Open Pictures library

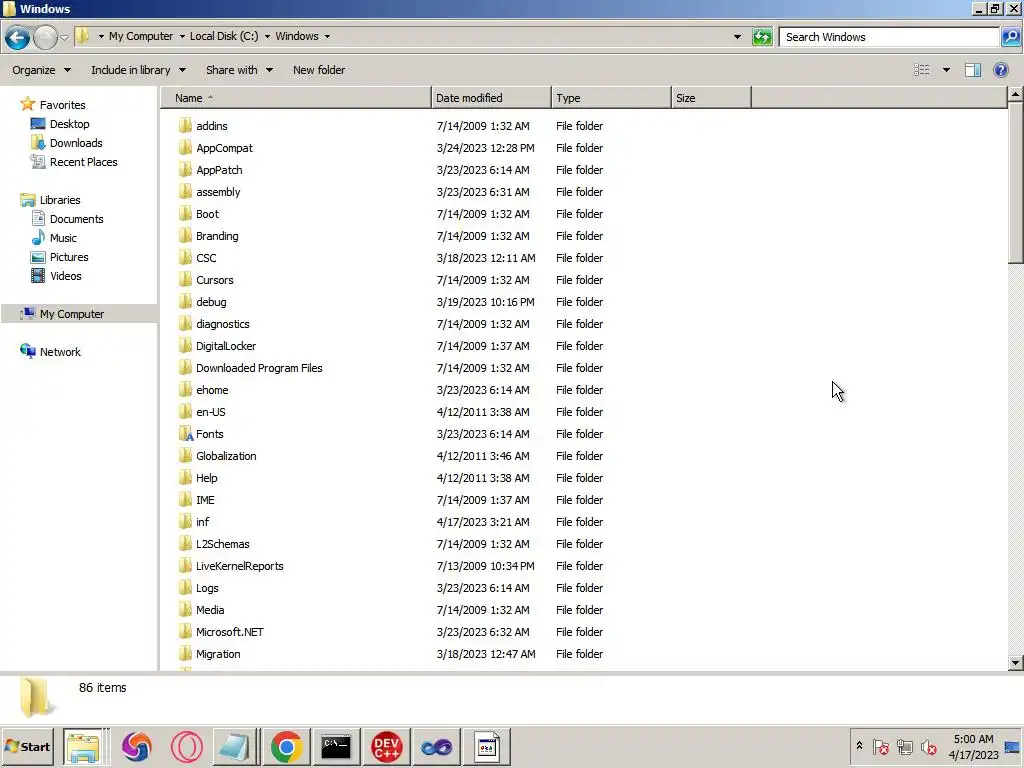(x=69, y=257)
